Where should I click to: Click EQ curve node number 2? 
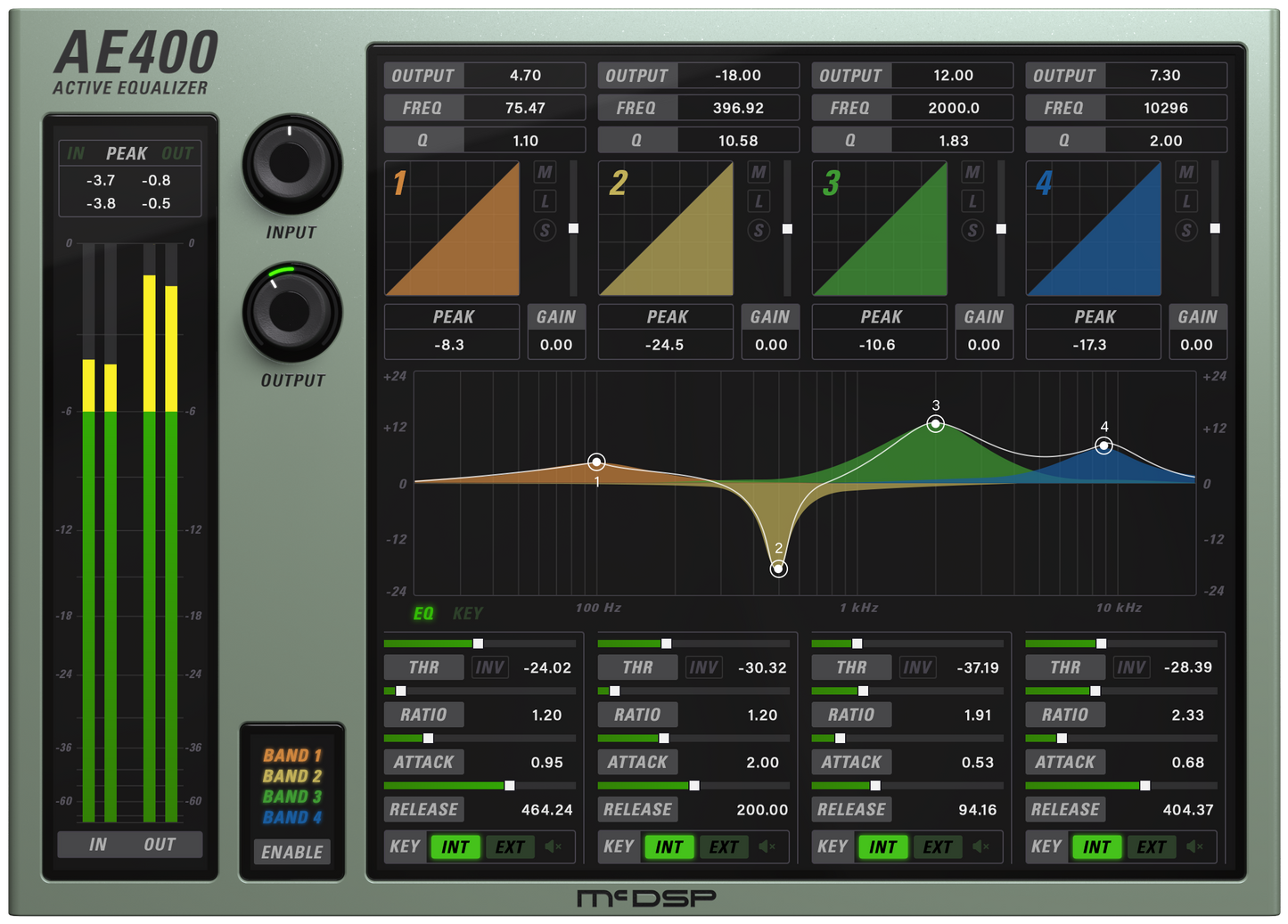click(779, 568)
